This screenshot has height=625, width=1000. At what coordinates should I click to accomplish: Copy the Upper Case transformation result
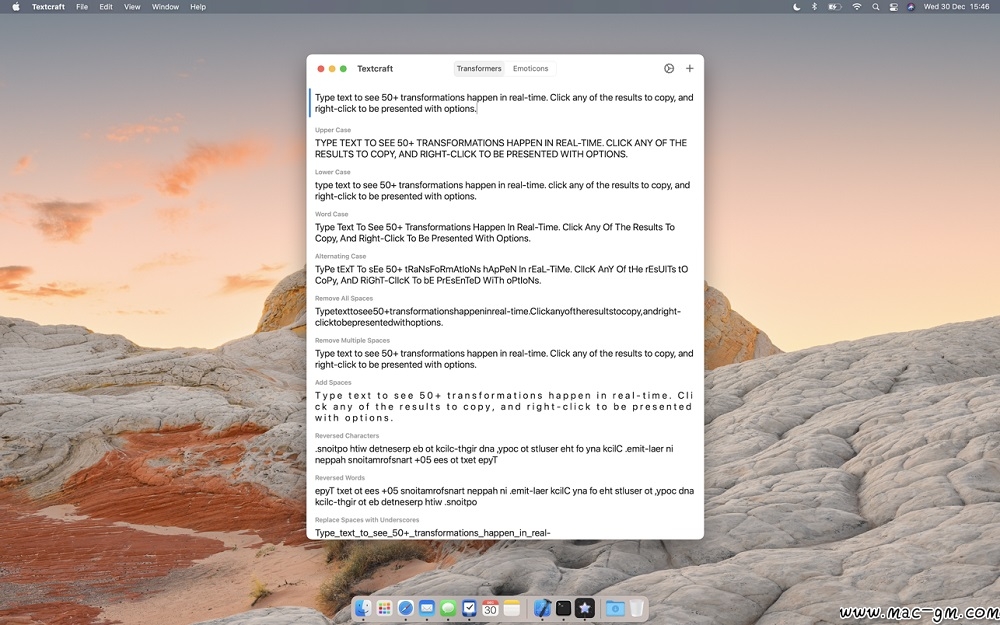point(501,149)
